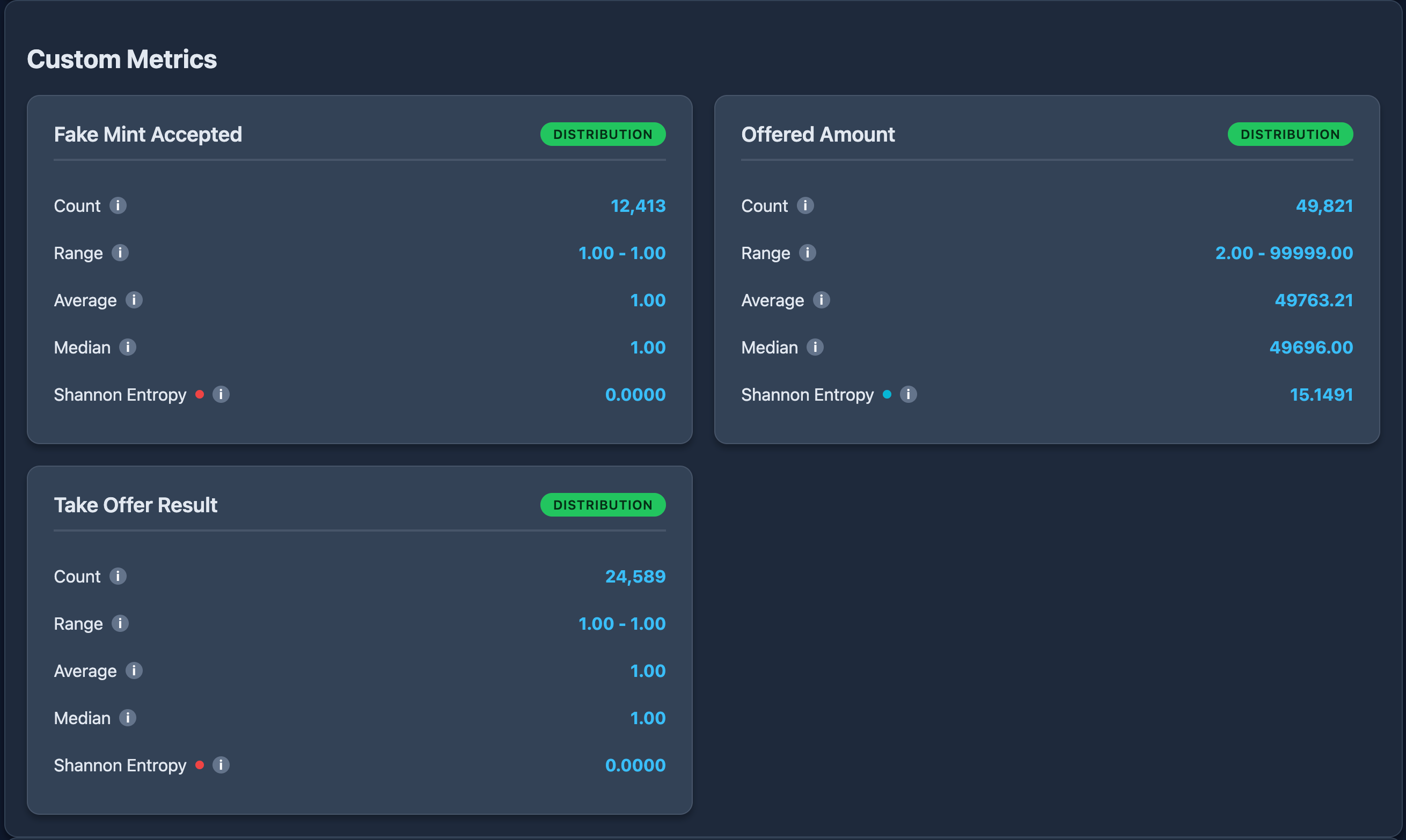Click the Count info icon in Take Offer Result
The width and height of the screenshot is (1406, 840).
point(119,576)
